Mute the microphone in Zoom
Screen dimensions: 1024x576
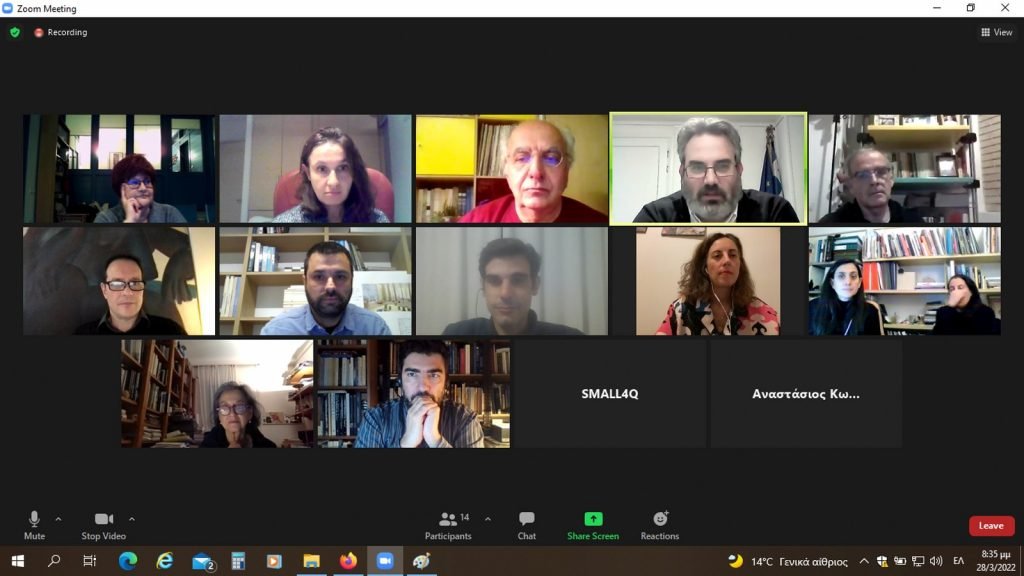pos(34,526)
